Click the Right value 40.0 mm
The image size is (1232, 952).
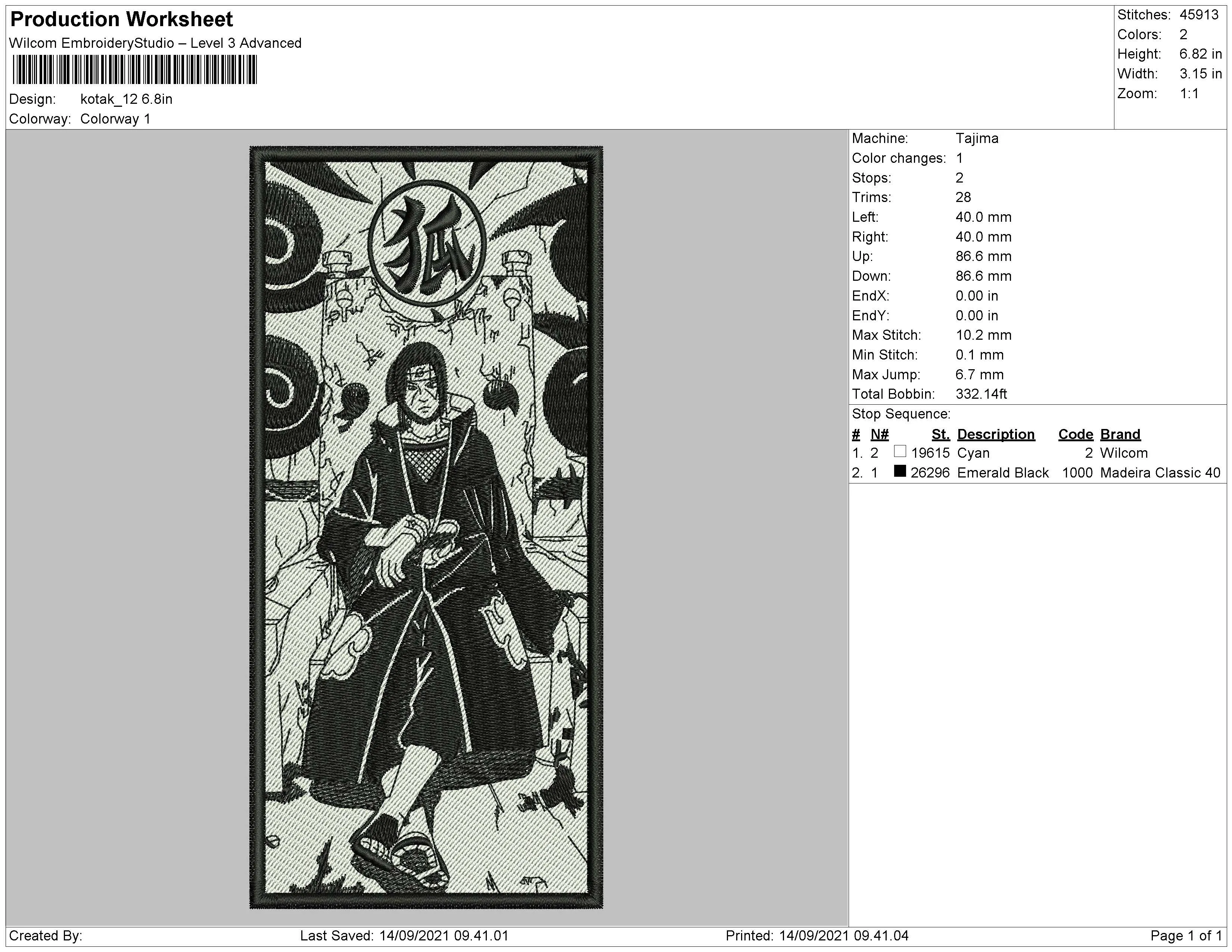pos(984,237)
